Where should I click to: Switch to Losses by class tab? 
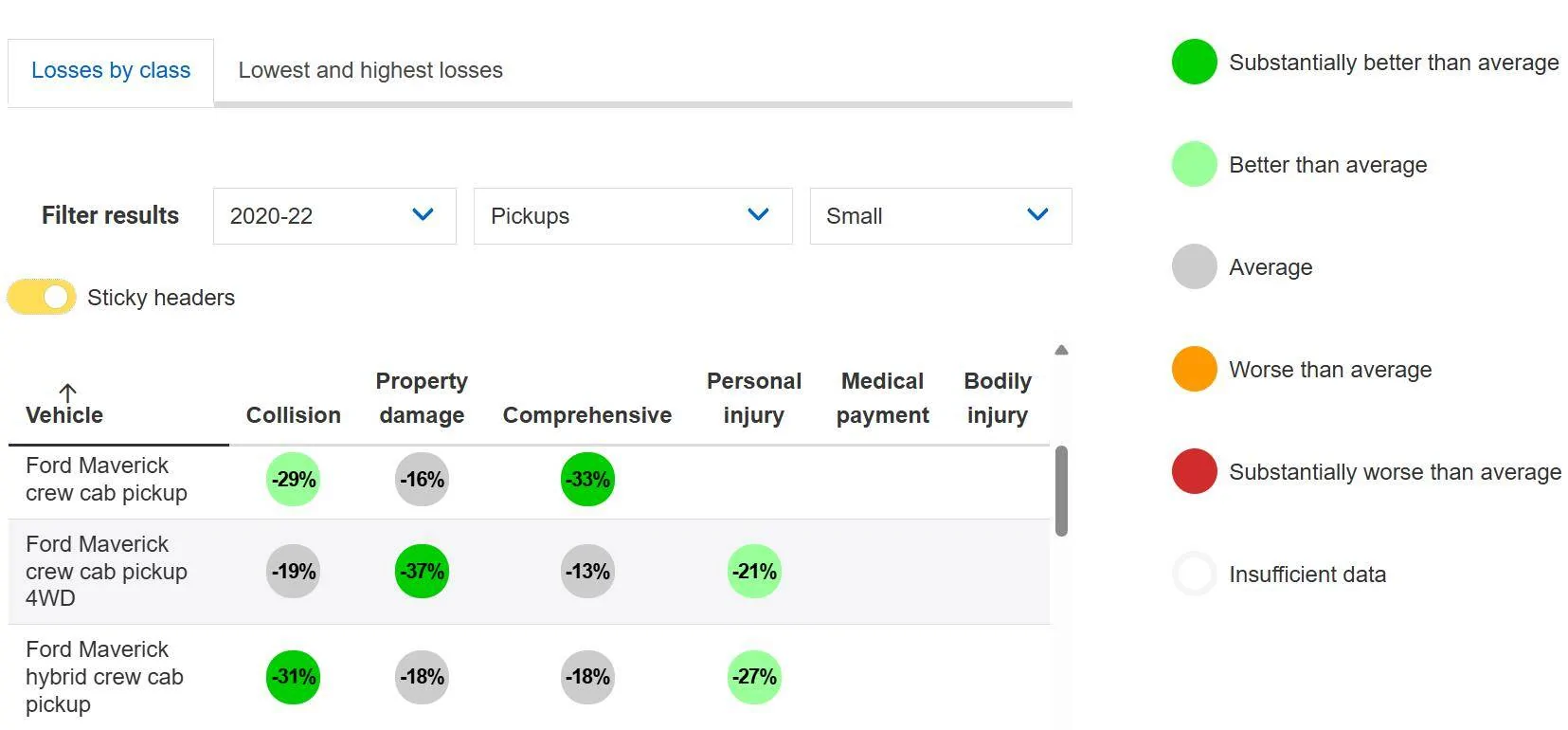pyautogui.click(x=111, y=71)
